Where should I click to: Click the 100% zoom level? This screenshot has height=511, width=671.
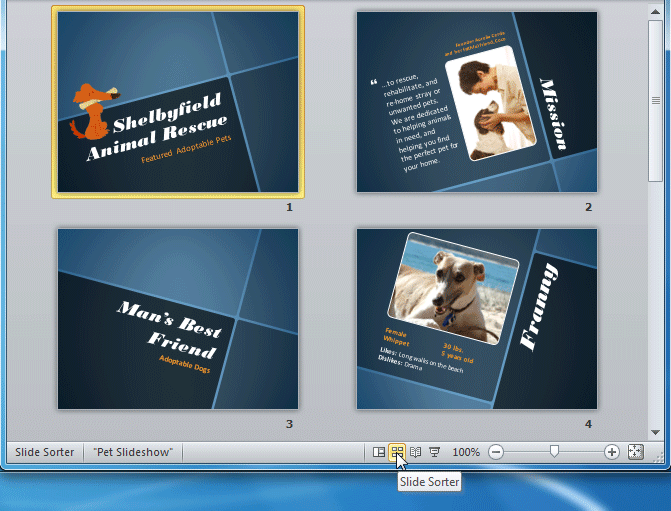[x=466, y=452]
